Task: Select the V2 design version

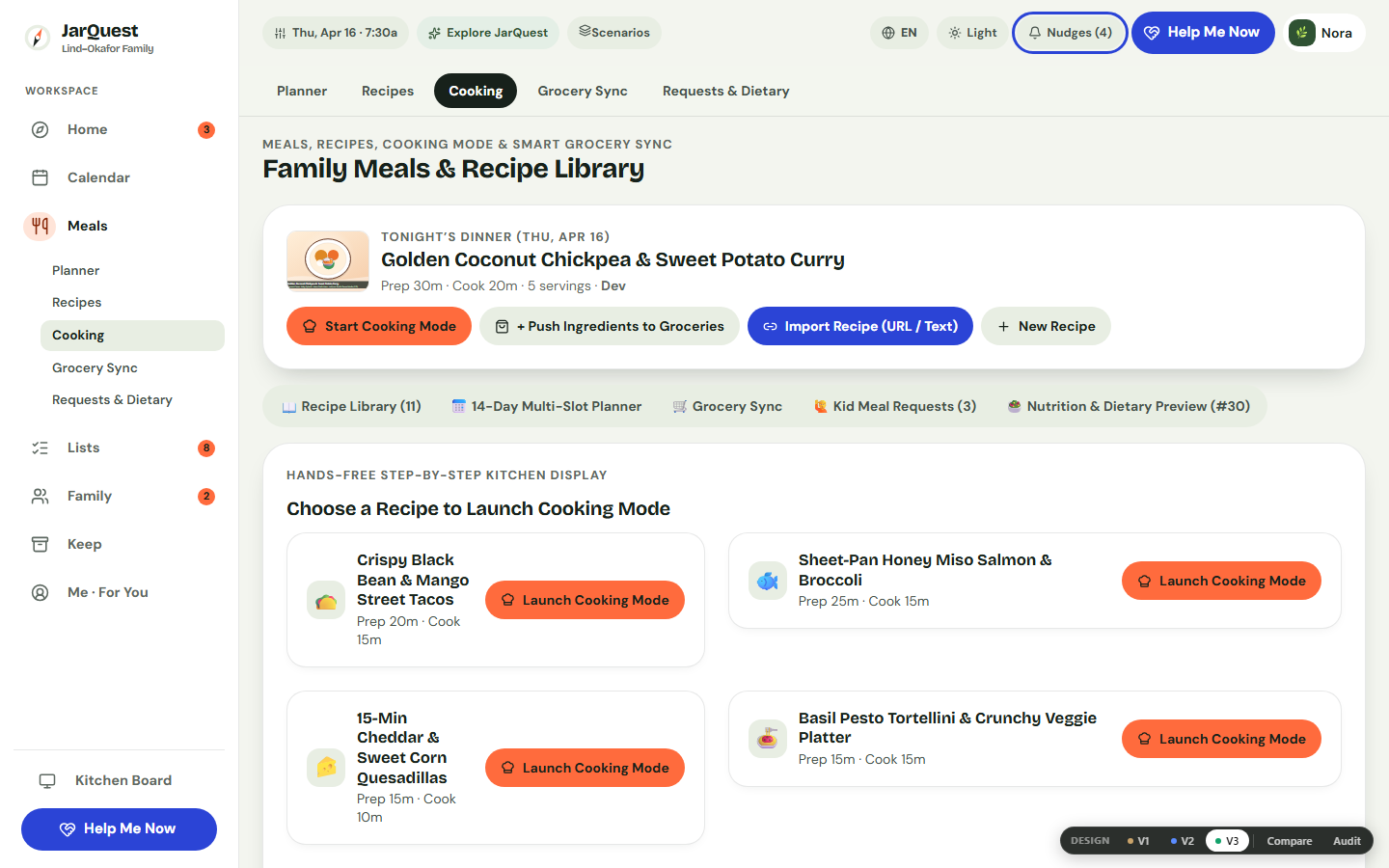Action: (1183, 841)
